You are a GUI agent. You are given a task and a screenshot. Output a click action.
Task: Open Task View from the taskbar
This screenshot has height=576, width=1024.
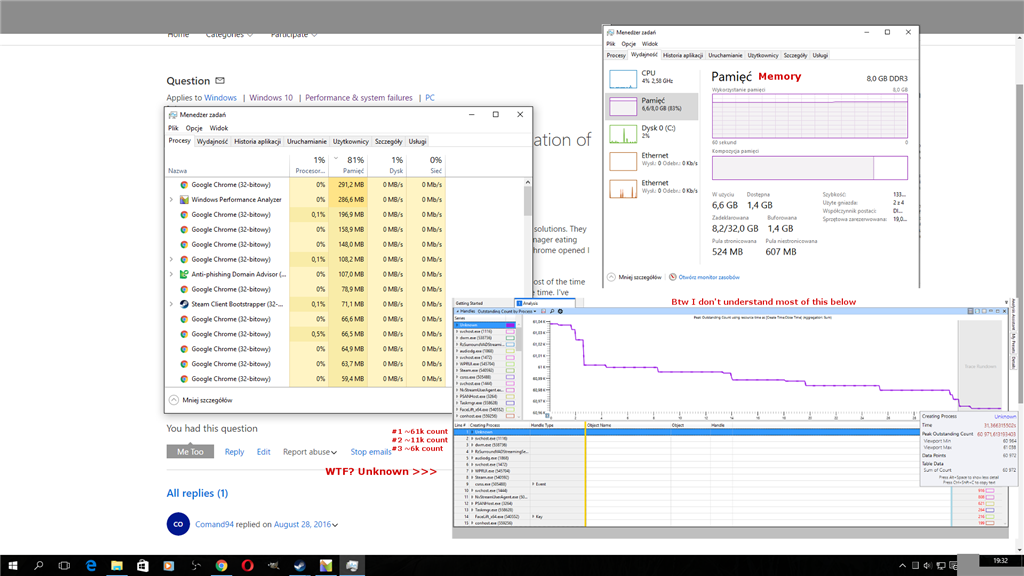click(64, 566)
